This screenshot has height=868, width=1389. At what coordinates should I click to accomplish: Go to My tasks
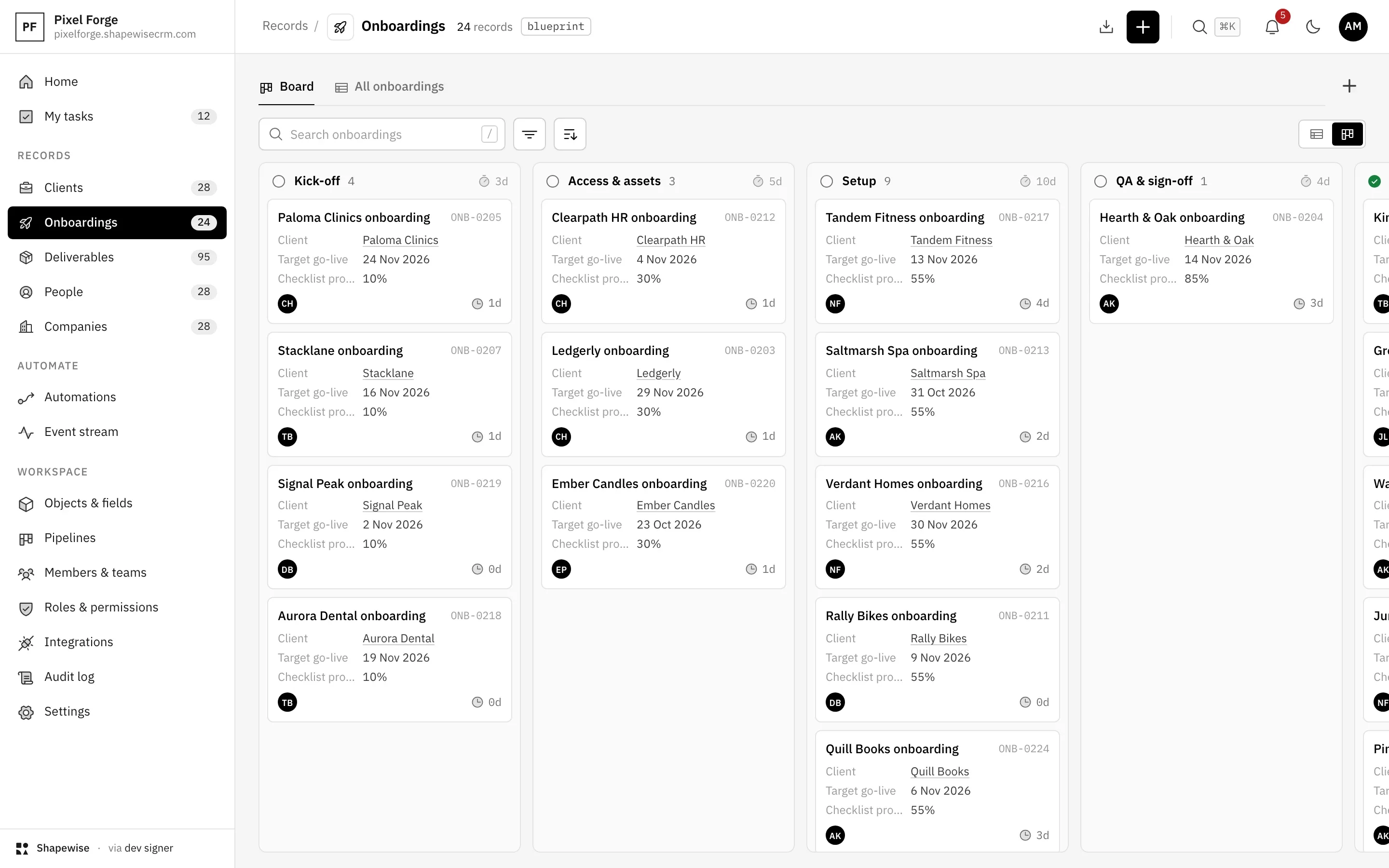[117, 117]
